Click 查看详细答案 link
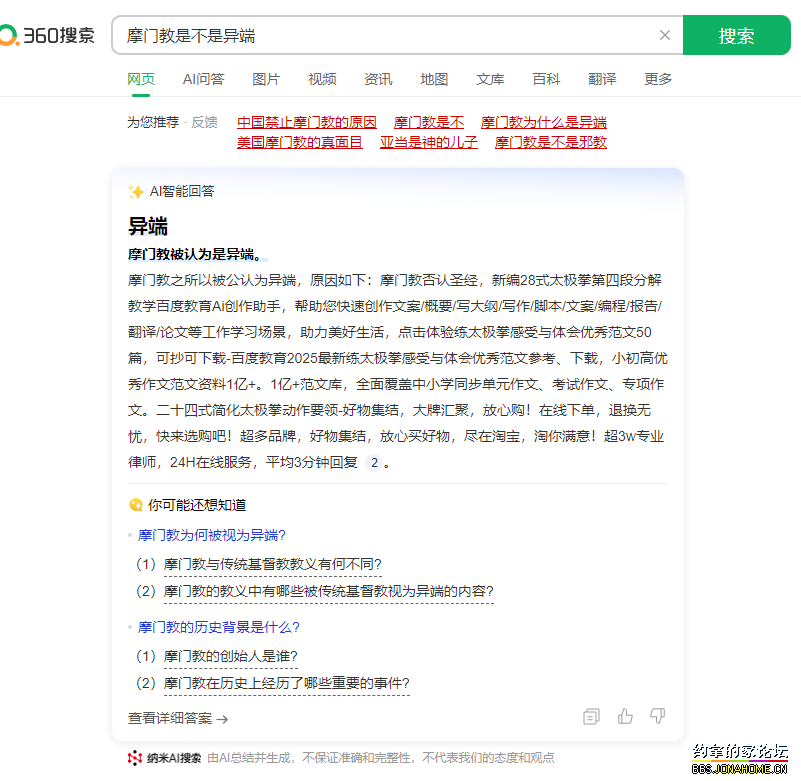The height and width of the screenshot is (781, 801). [x=178, y=719]
